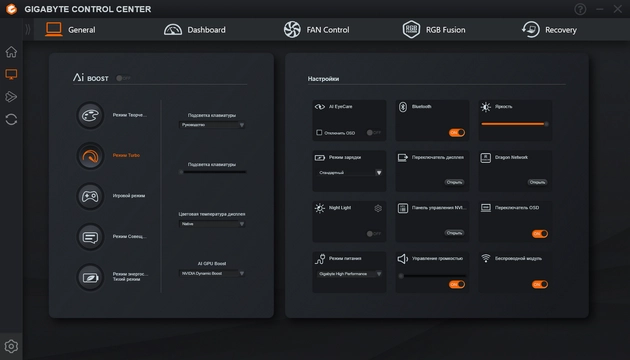Open the settings gear at the sidebar bottom
Screen dimensions: 630x360
11,346
